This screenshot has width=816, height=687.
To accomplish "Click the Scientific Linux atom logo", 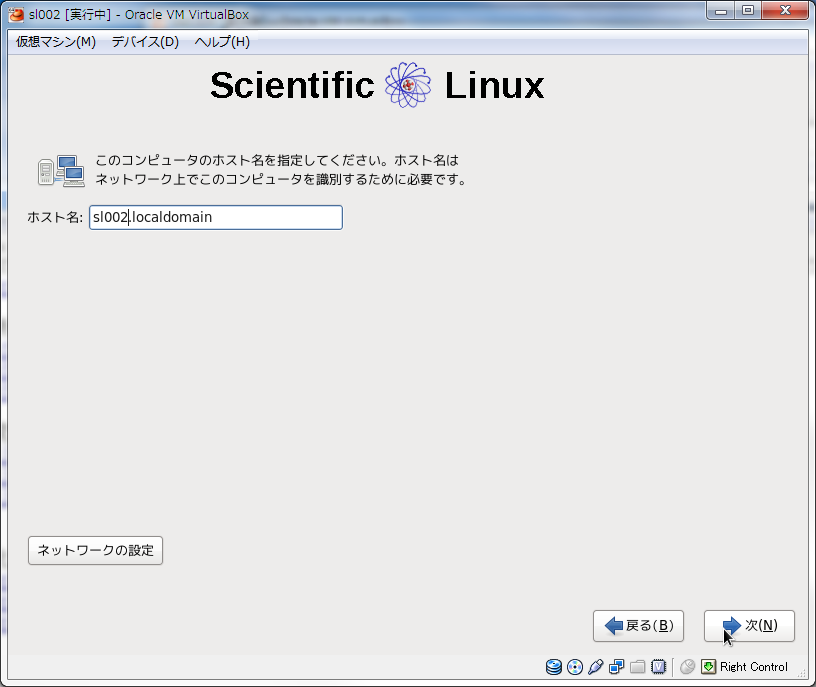I will (x=408, y=85).
